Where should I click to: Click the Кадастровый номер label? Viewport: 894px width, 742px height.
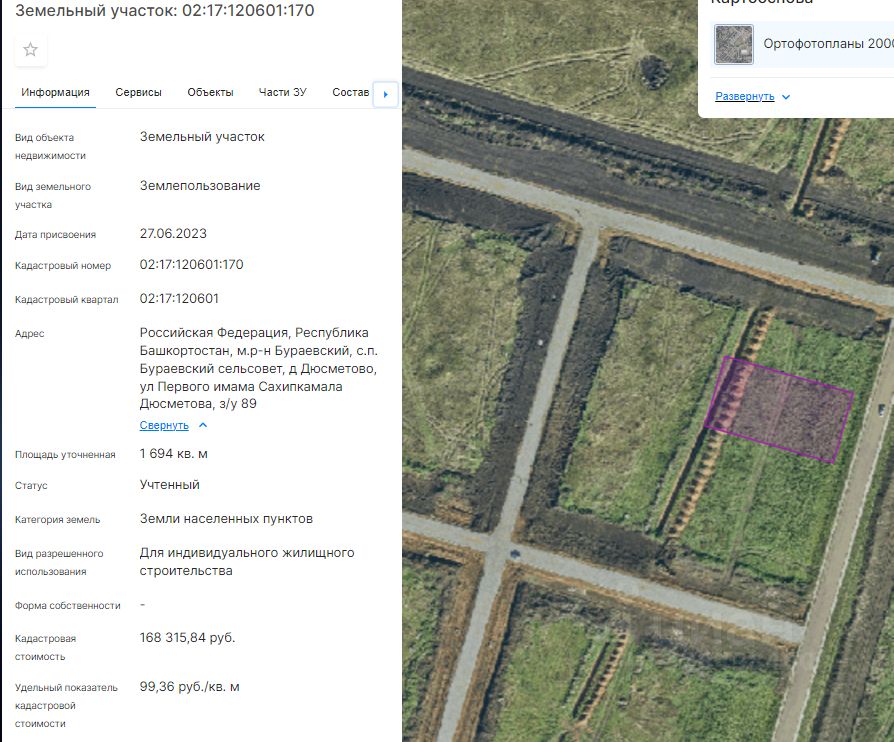[63, 266]
